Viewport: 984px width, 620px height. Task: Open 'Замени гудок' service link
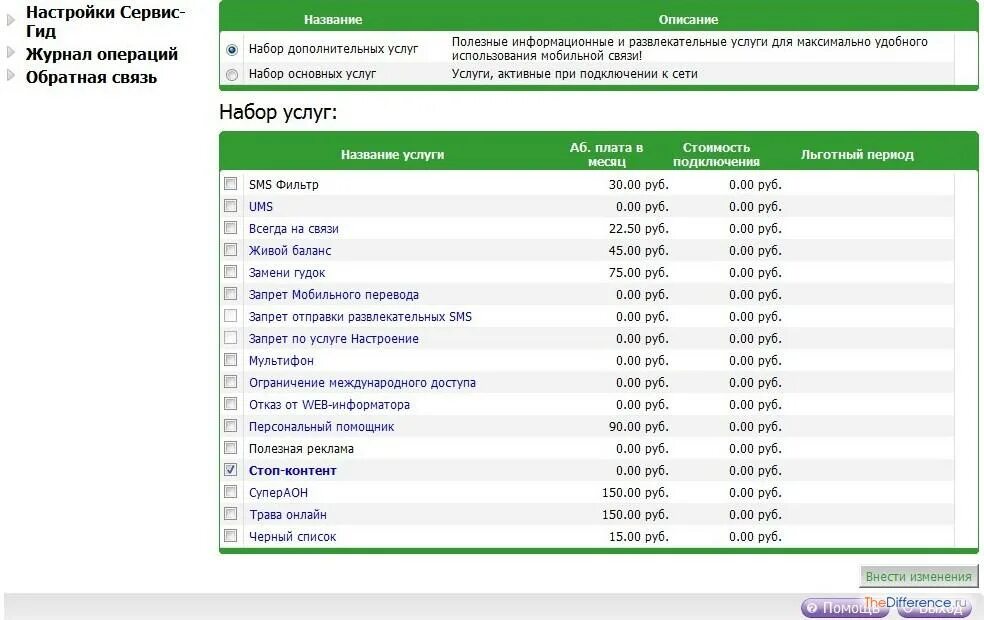287,272
